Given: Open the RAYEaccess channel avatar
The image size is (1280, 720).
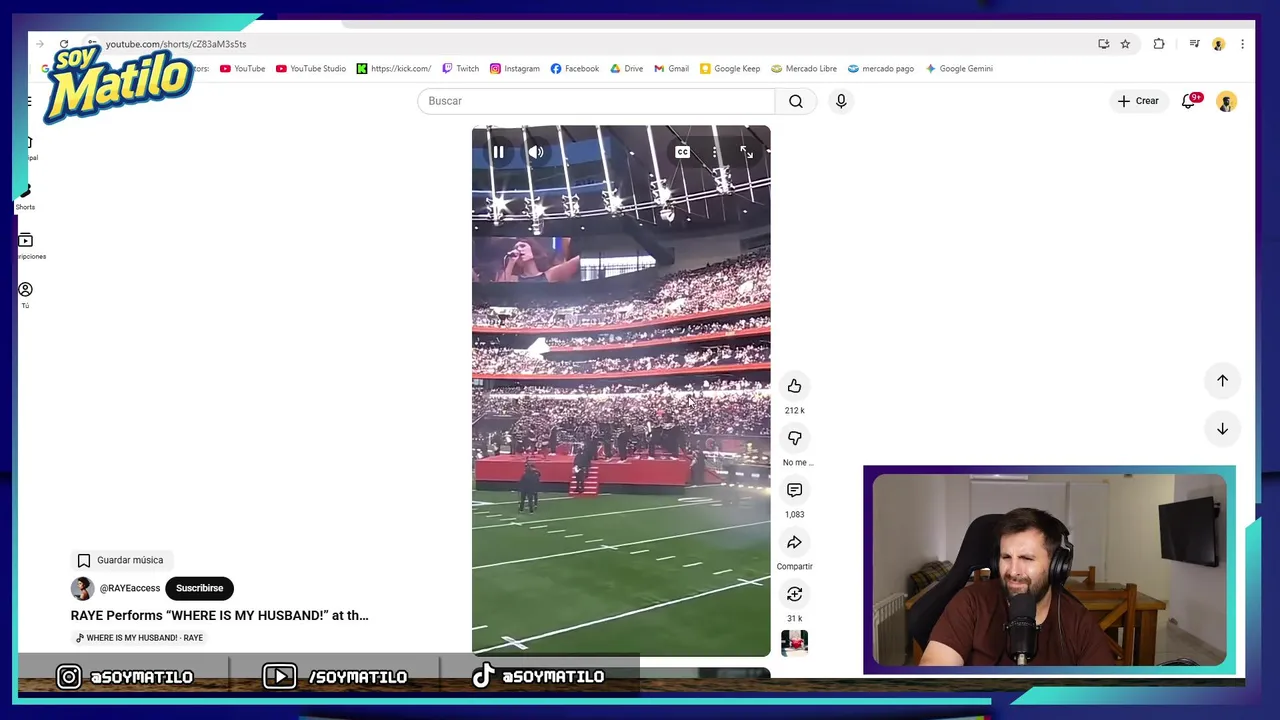Looking at the screenshot, I should click(x=82, y=588).
